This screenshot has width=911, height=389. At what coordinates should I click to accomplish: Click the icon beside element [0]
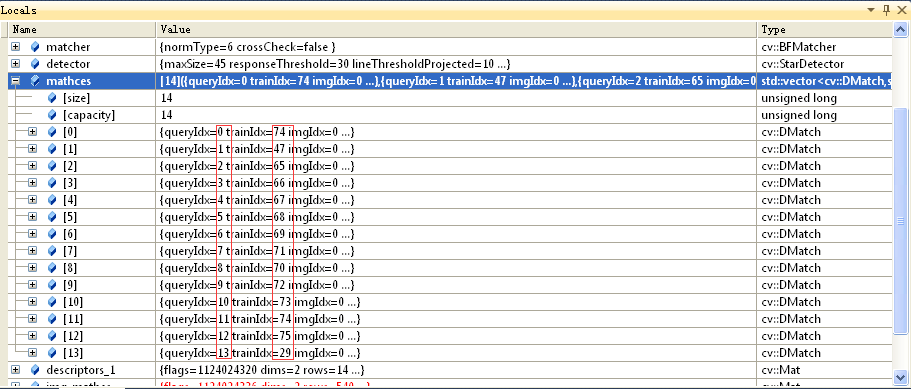52,132
